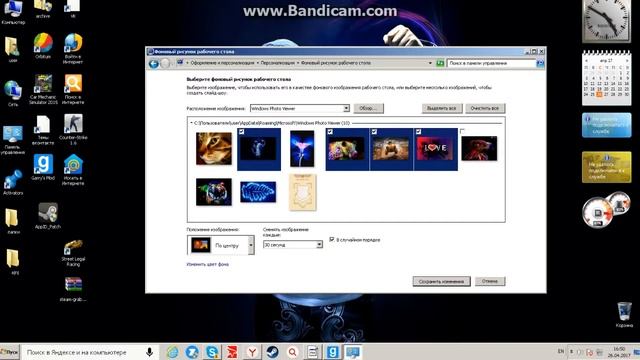
Task: Open the Компьютер desktop icon
Action: tap(13, 13)
